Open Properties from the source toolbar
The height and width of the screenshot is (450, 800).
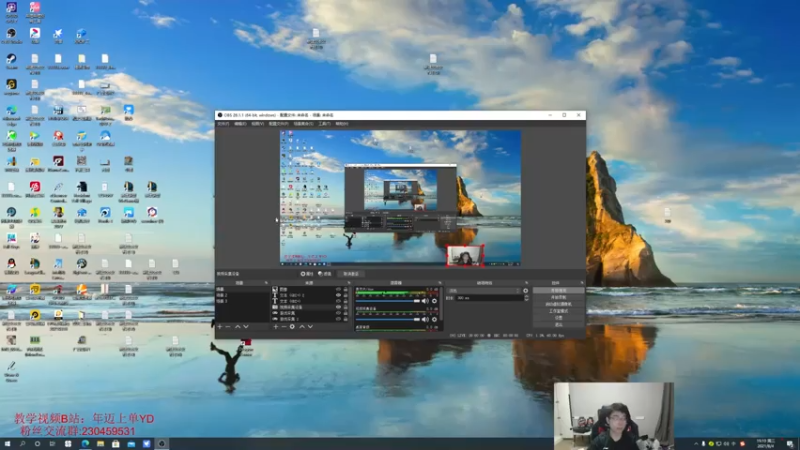coord(307,274)
